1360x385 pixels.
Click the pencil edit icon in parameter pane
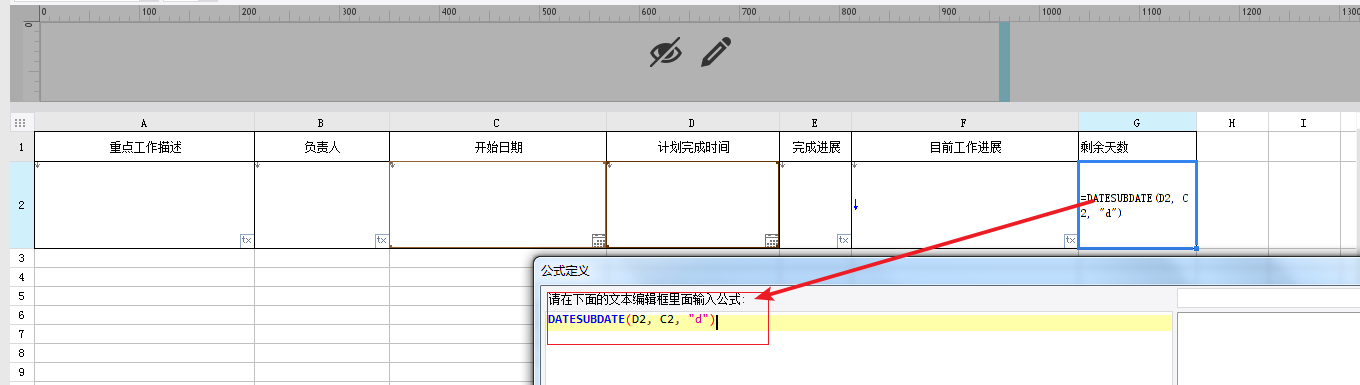click(716, 52)
